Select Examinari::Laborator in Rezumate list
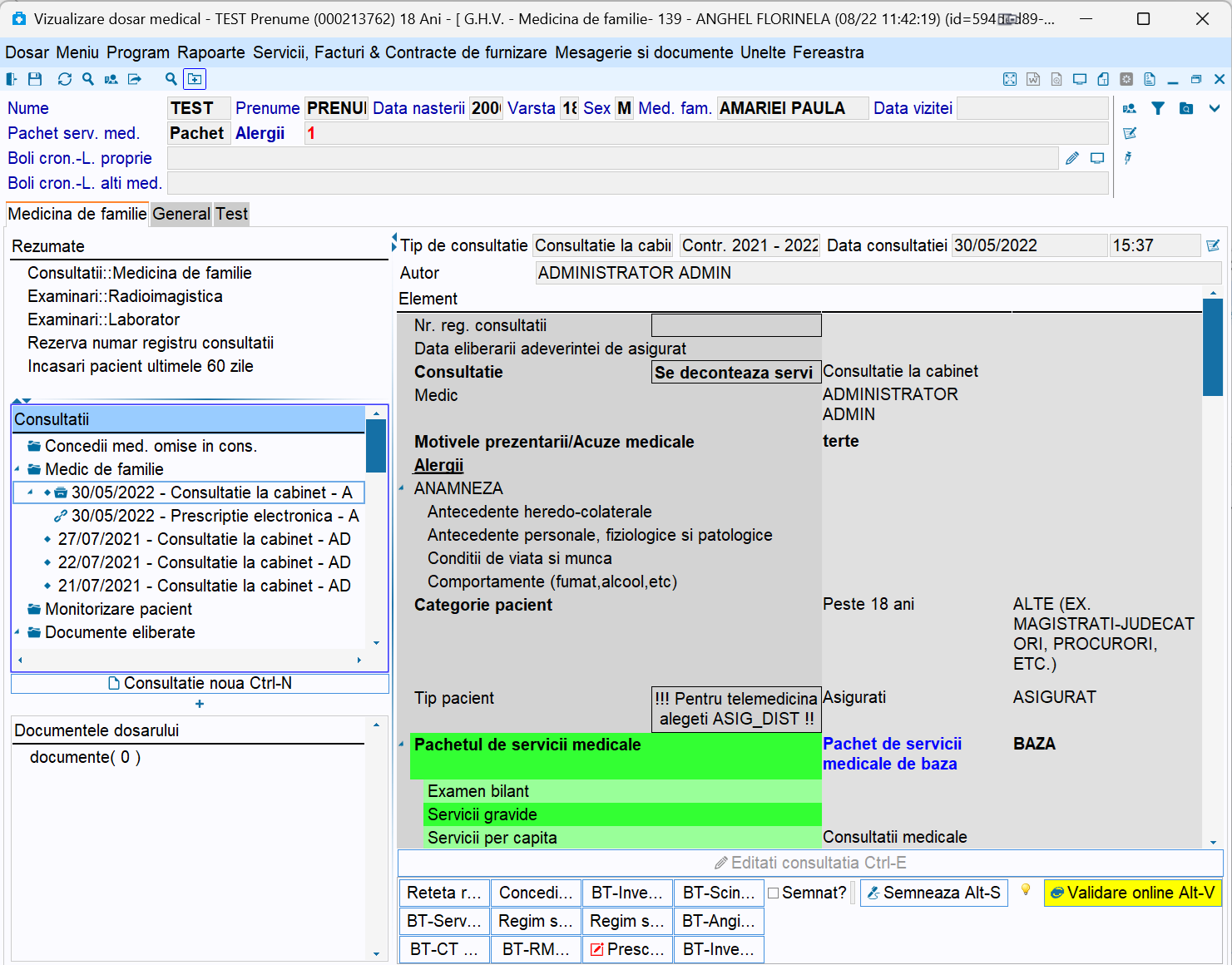 [103, 319]
